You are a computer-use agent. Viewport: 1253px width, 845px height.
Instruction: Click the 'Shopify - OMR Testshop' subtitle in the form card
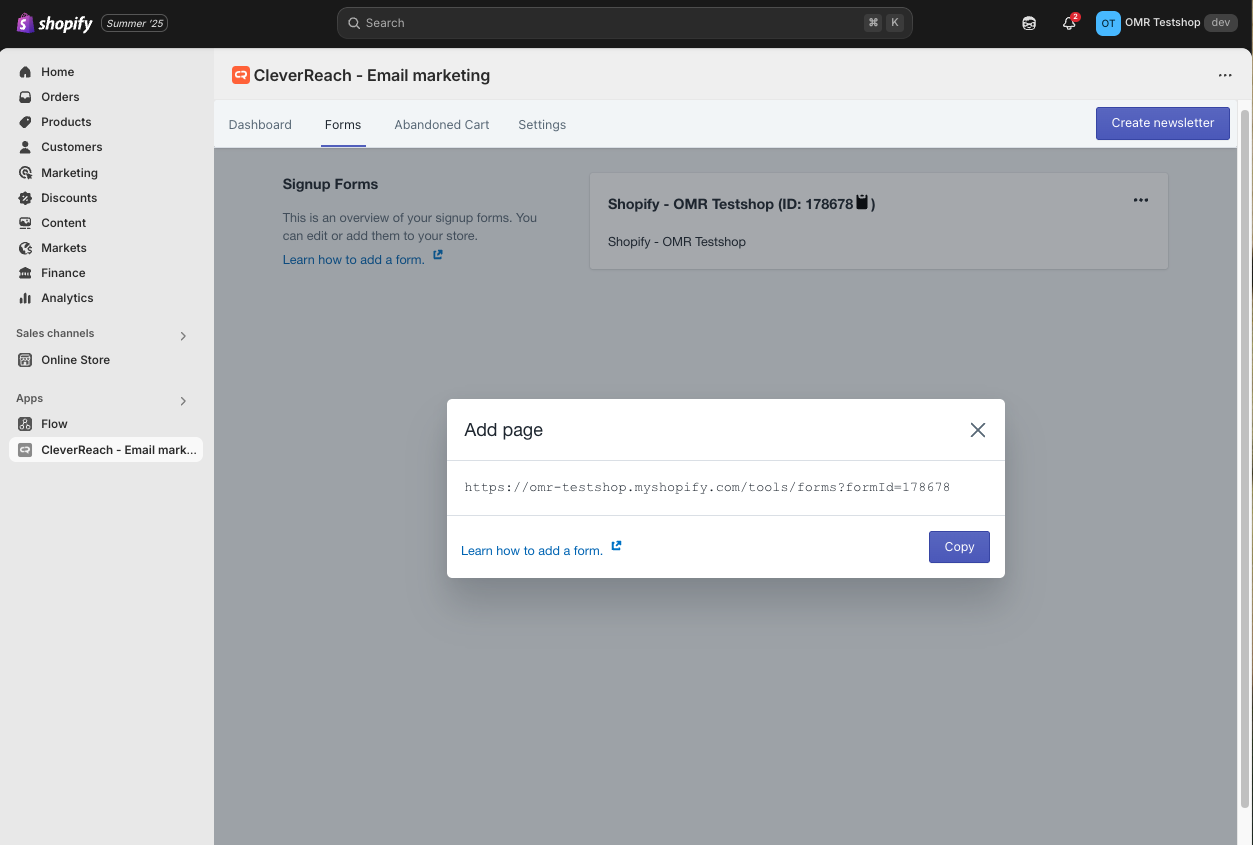point(677,242)
